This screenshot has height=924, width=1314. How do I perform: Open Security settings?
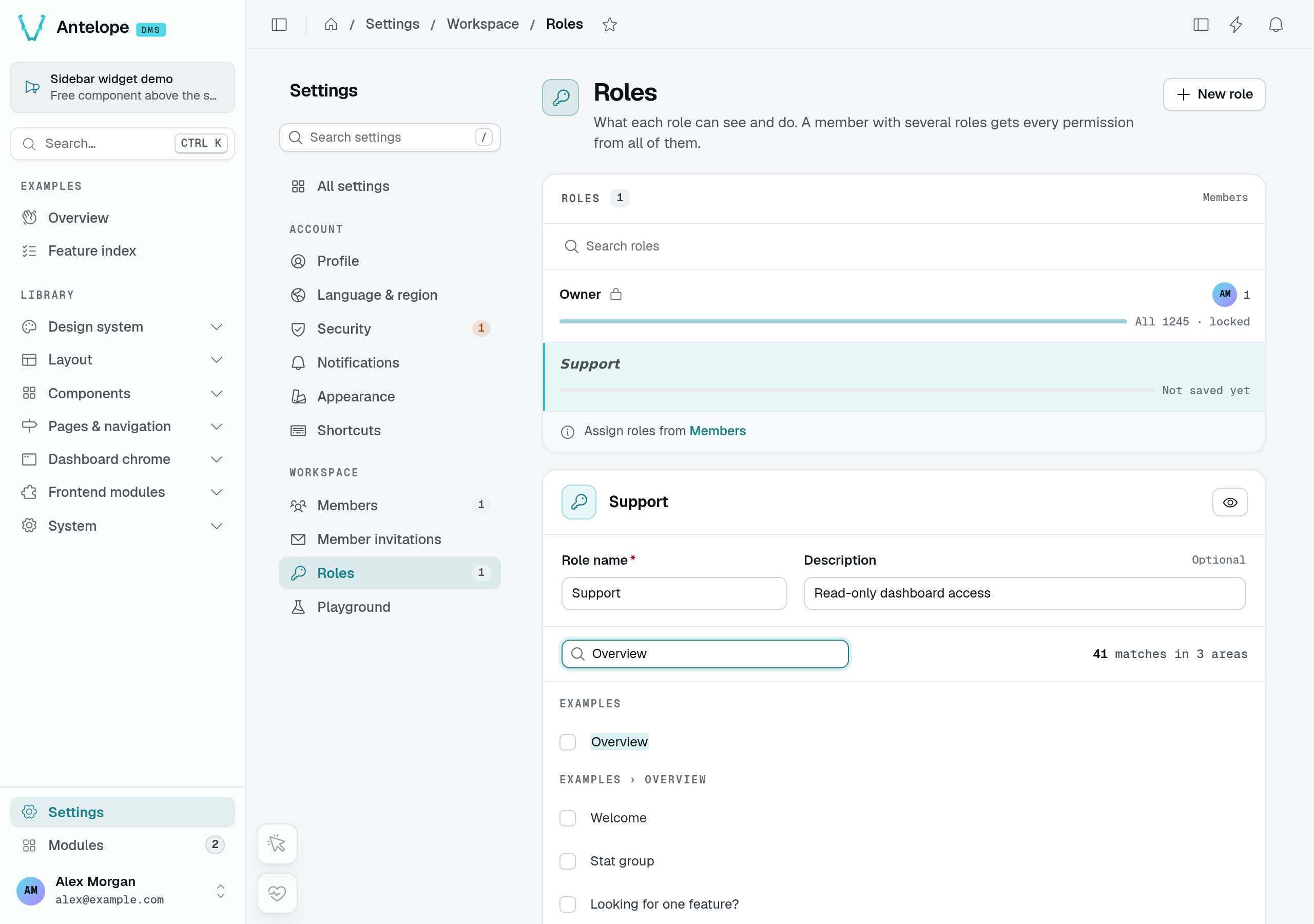[x=390, y=329]
